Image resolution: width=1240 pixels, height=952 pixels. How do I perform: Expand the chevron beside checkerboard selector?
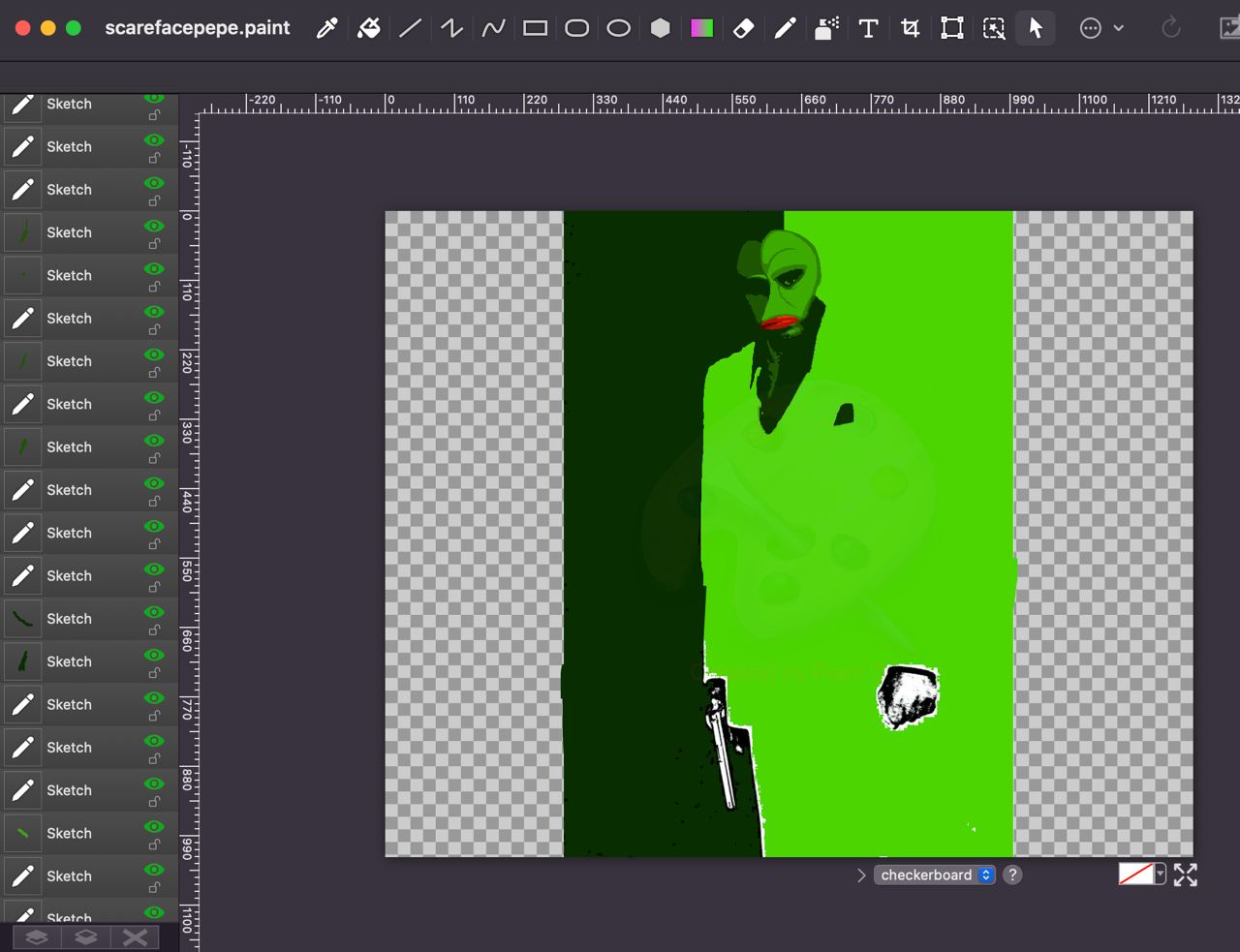click(x=861, y=875)
